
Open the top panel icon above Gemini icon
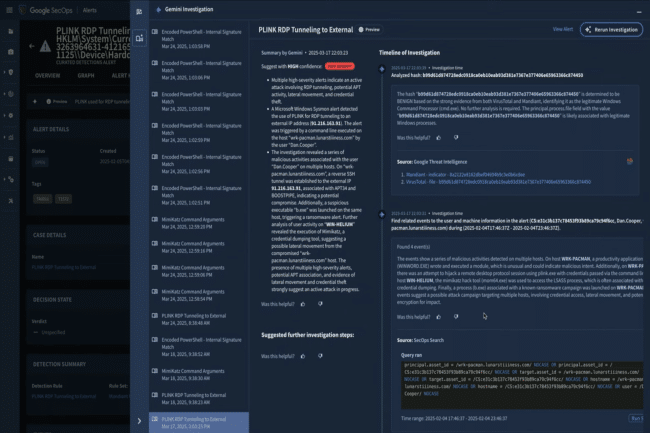tap(139, 12)
